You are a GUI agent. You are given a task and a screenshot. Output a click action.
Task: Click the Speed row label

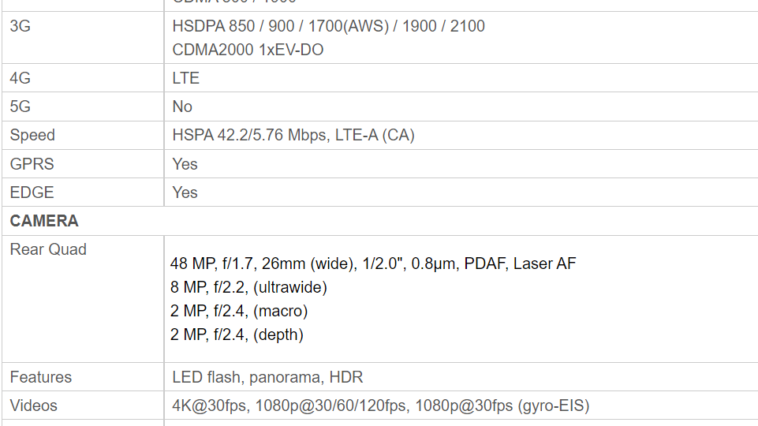[32, 135]
